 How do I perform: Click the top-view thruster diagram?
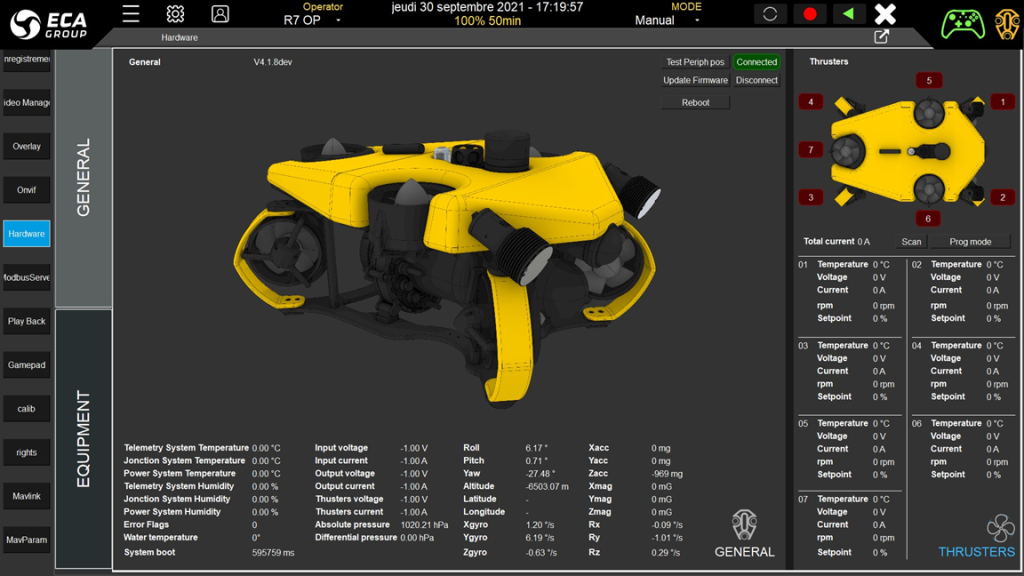(908, 152)
